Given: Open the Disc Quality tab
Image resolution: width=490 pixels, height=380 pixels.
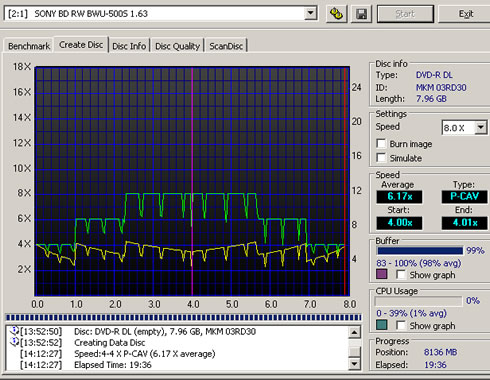Looking at the screenshot, I should coord(177,46).
